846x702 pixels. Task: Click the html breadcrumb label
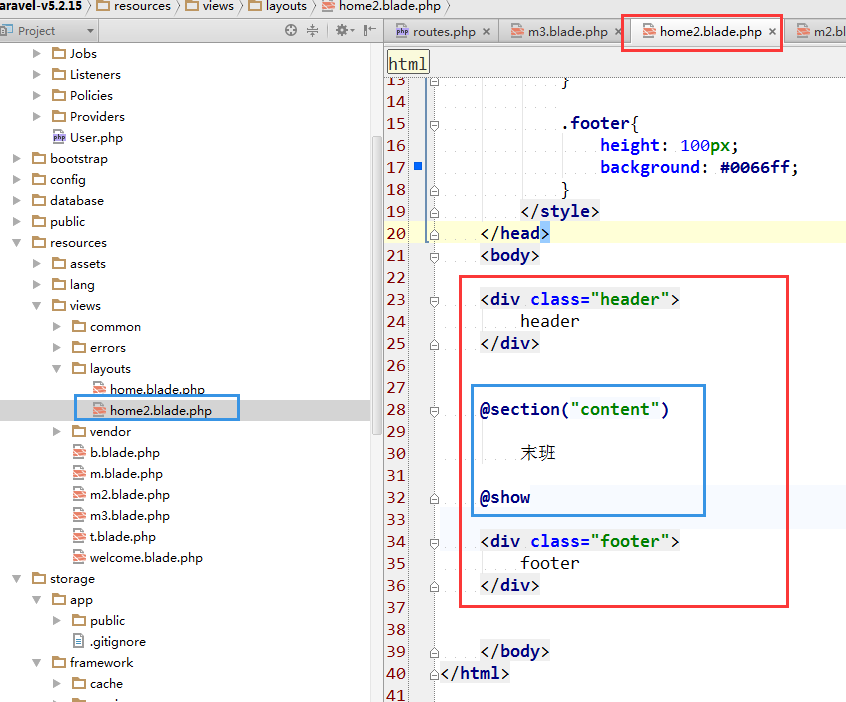(x=408, y=64)
